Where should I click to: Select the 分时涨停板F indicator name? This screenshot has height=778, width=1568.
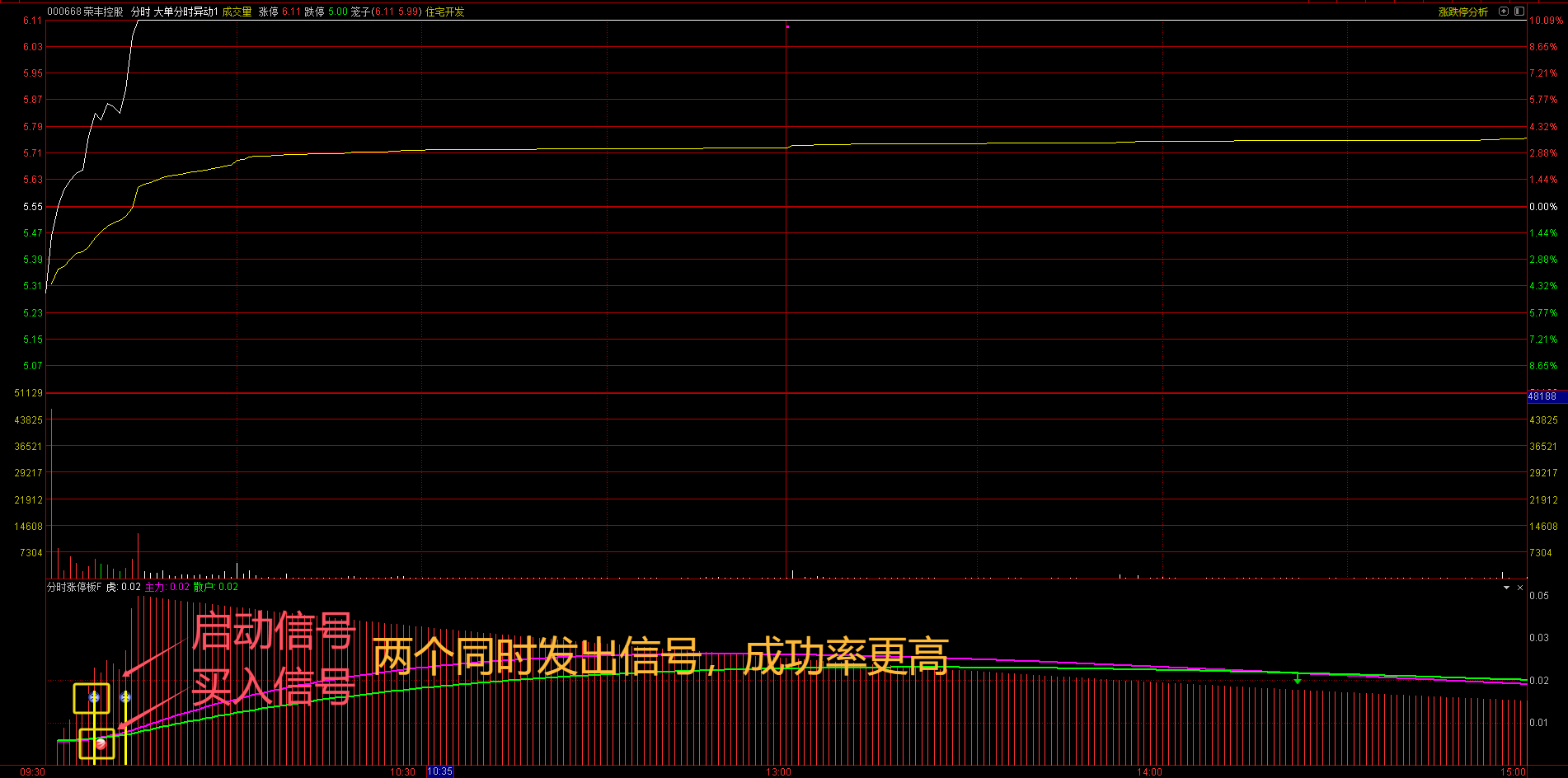(x=74, y=587)
